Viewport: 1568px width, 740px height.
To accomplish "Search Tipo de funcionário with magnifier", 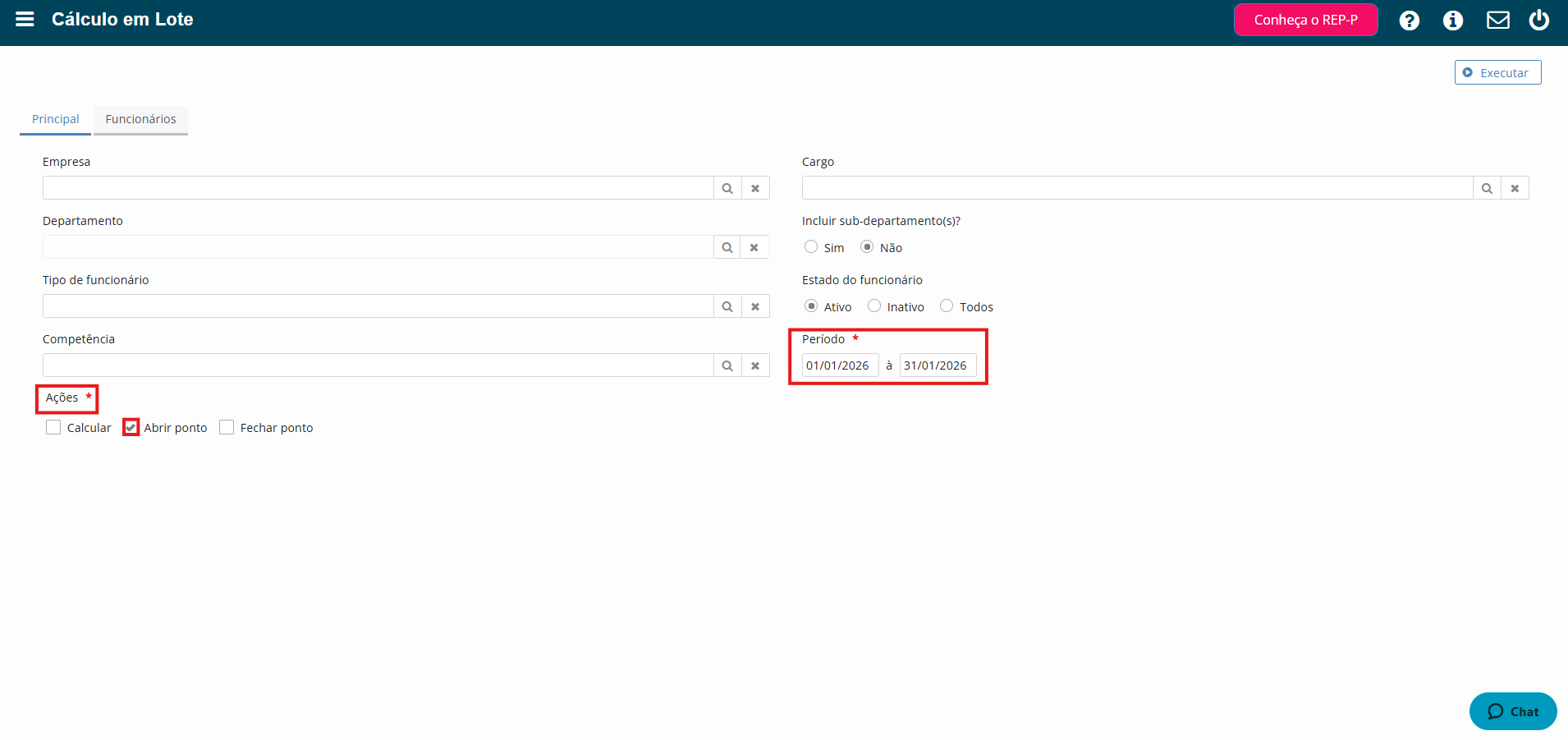I will pyautogui.click(x=727, y=306).
